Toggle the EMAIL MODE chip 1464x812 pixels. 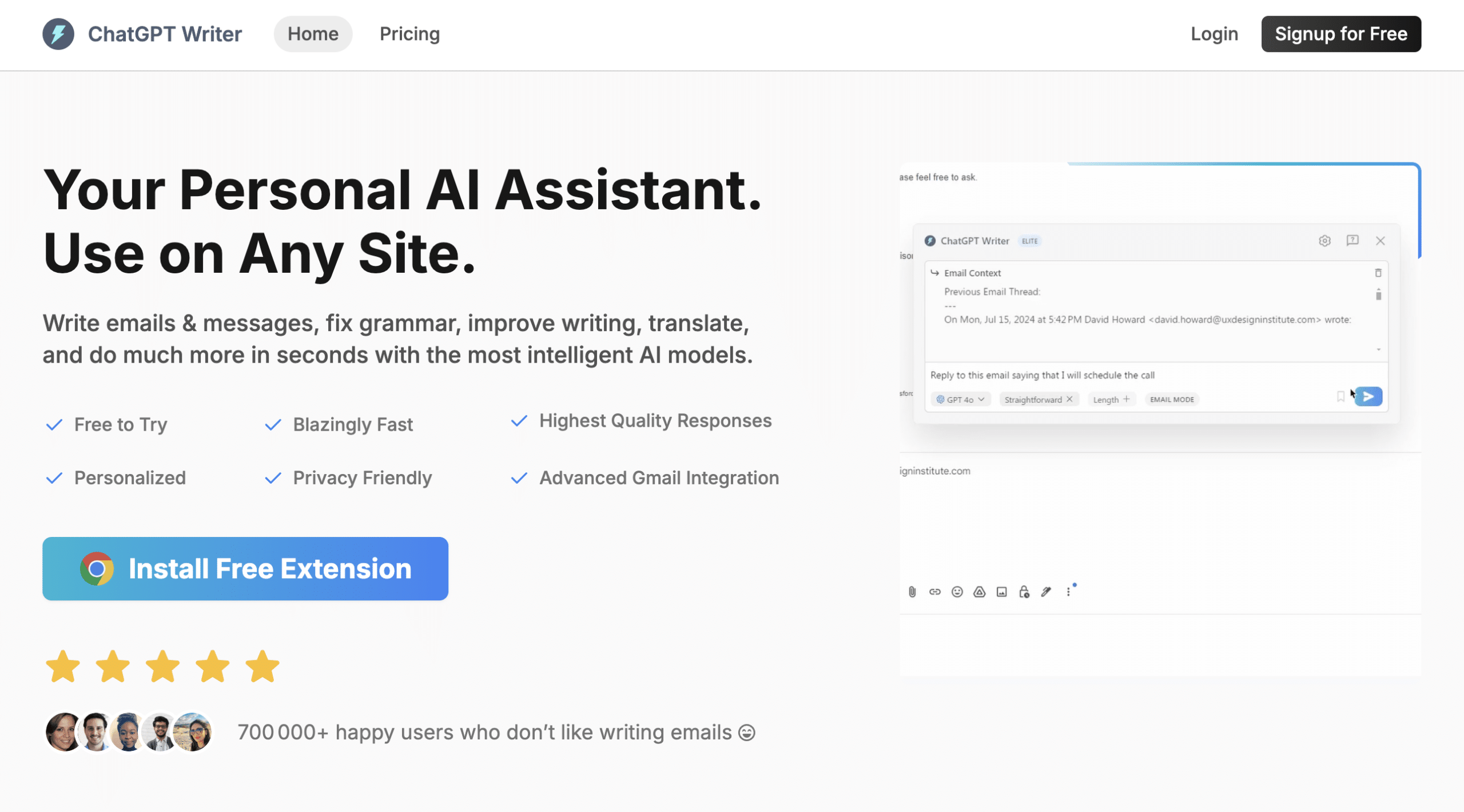[x=1172, y=400]
